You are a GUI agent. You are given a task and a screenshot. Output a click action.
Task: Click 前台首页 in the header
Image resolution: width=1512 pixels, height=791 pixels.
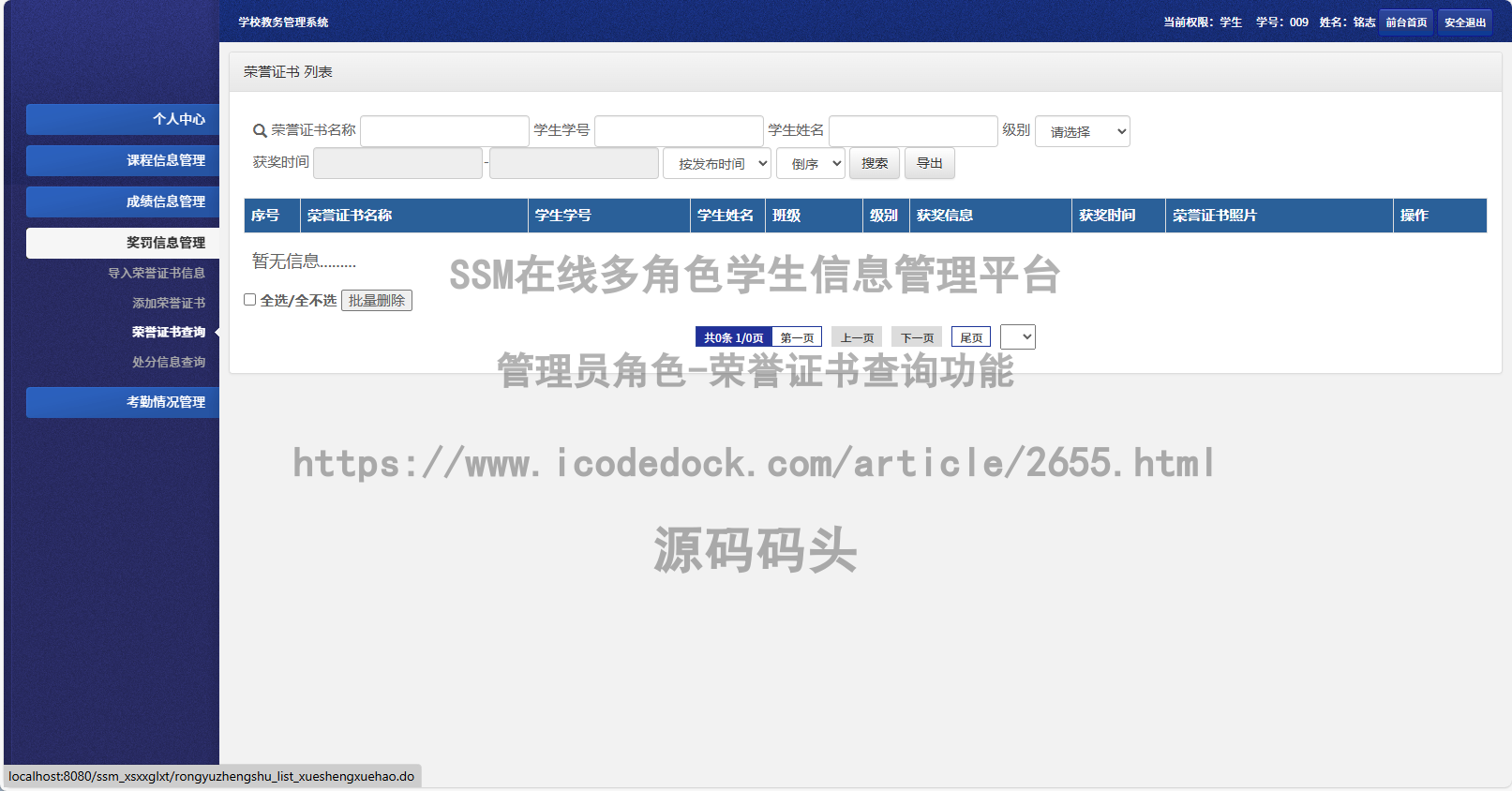point(1406,22)
